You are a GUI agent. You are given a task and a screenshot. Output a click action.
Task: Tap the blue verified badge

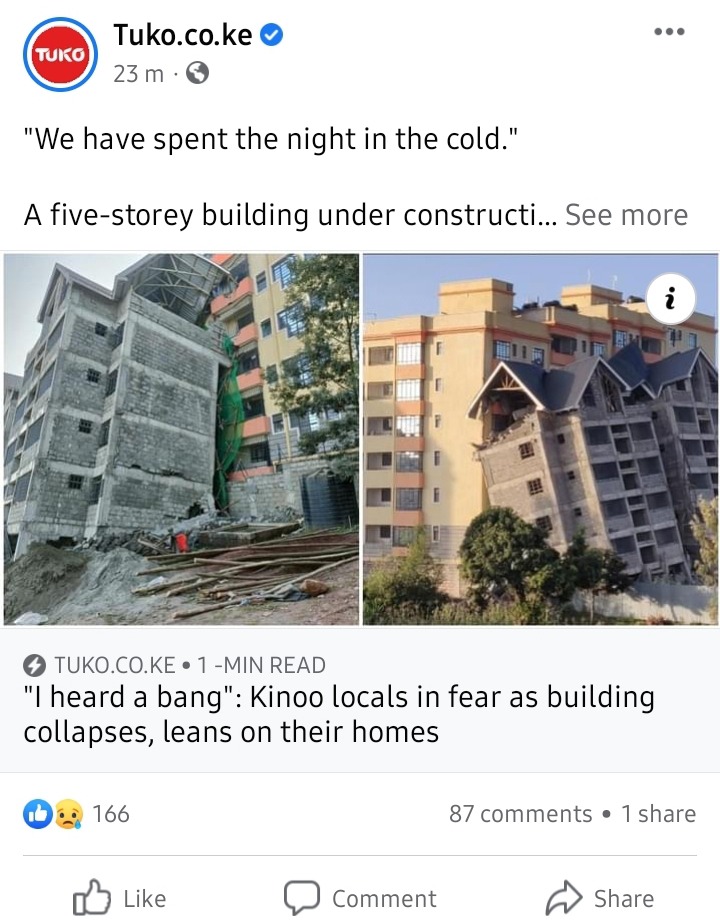272,35
